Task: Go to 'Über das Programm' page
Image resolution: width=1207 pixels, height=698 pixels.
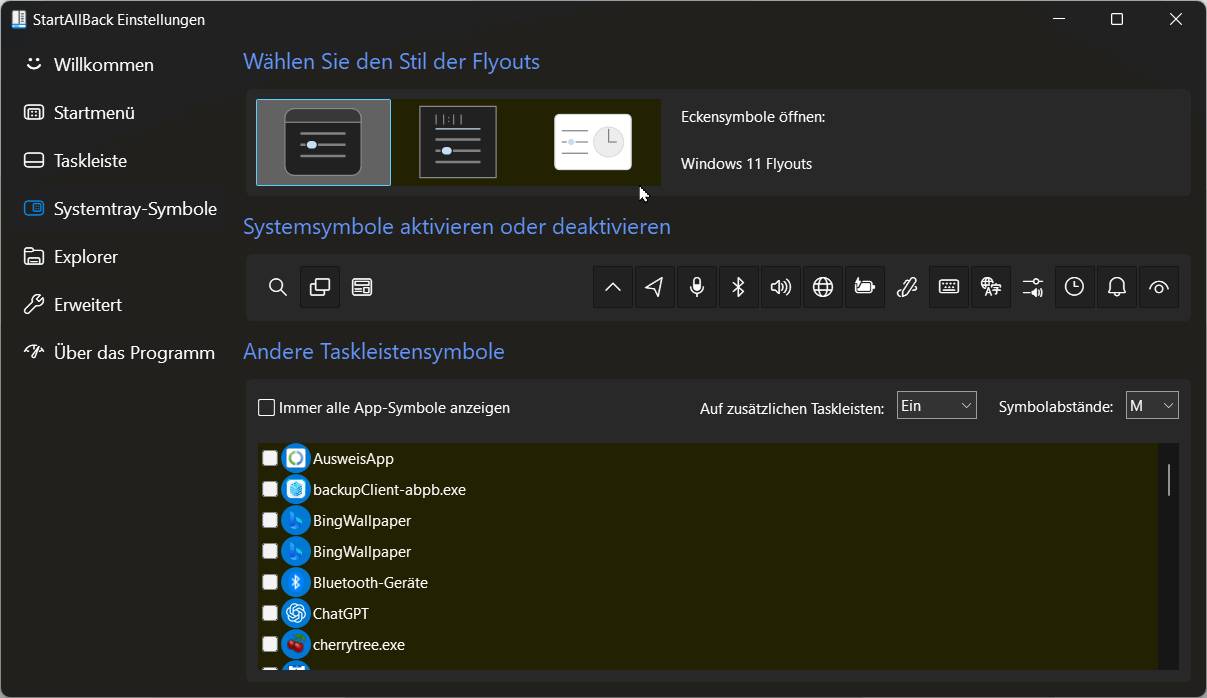Action: (x=133, y=353)
